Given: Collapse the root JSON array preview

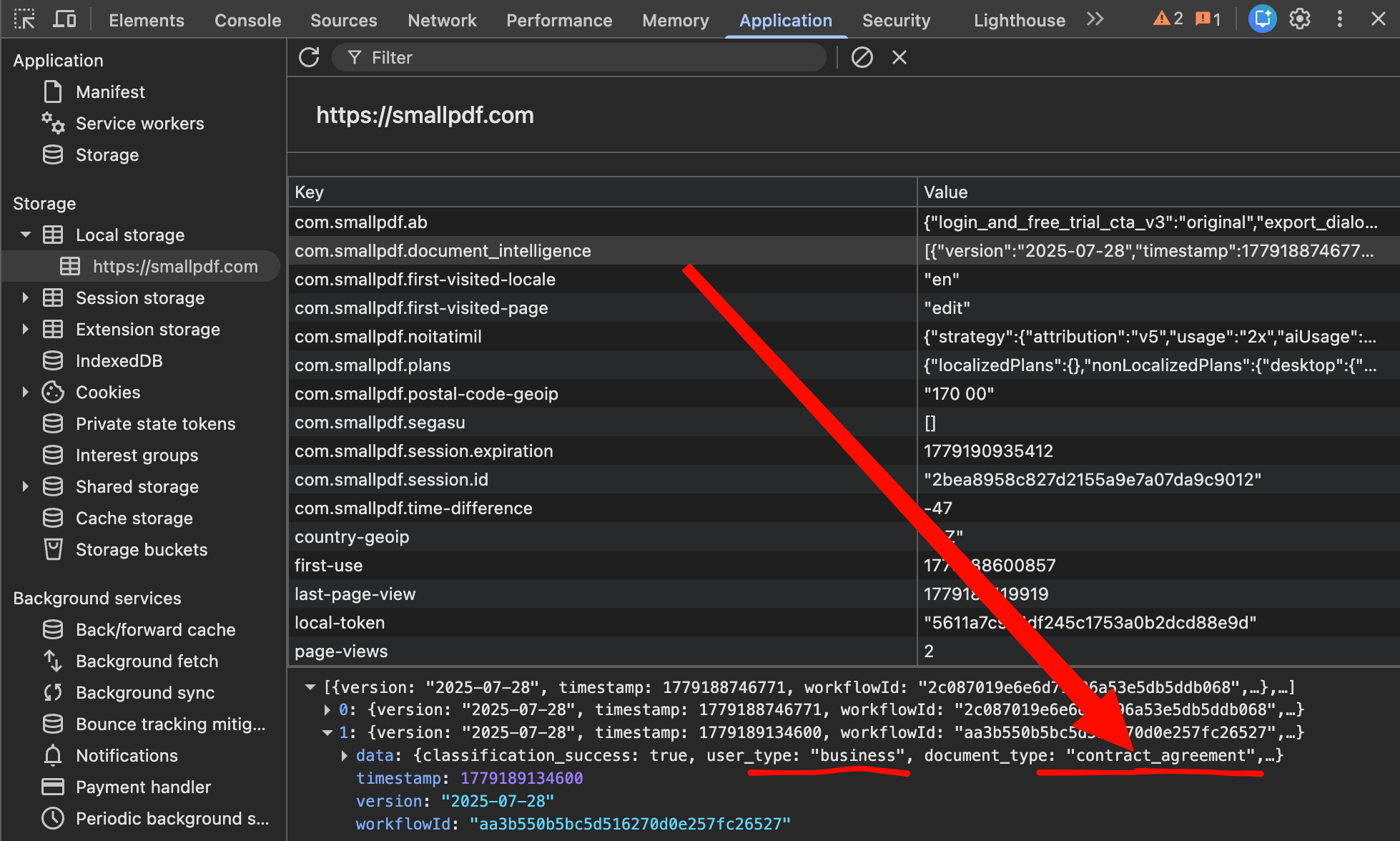Looking at the screenshot, I should point(310,687).
